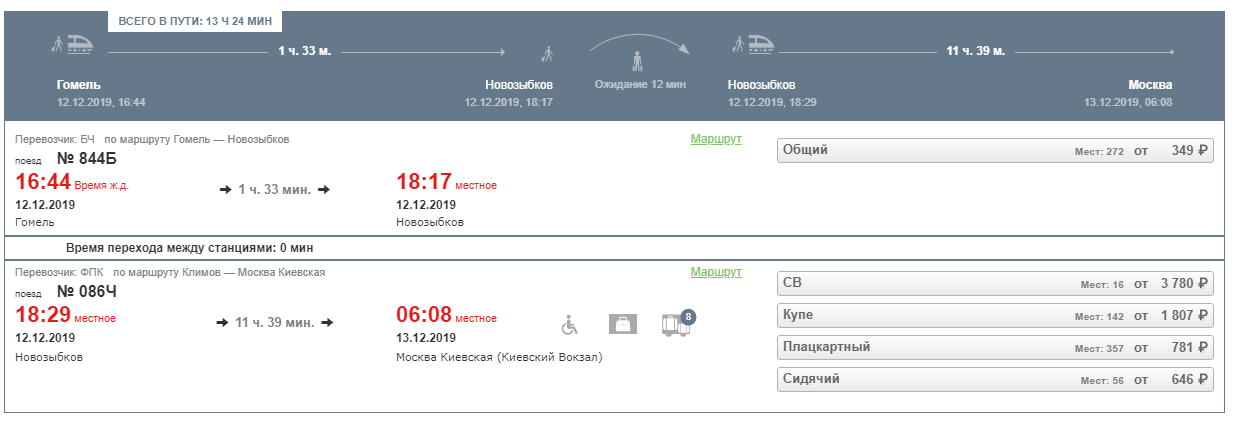This screenshot has height=421, width=1235.
Task: Select the Купе car class option
Action: pyautogui.click(x=995, y=316)
